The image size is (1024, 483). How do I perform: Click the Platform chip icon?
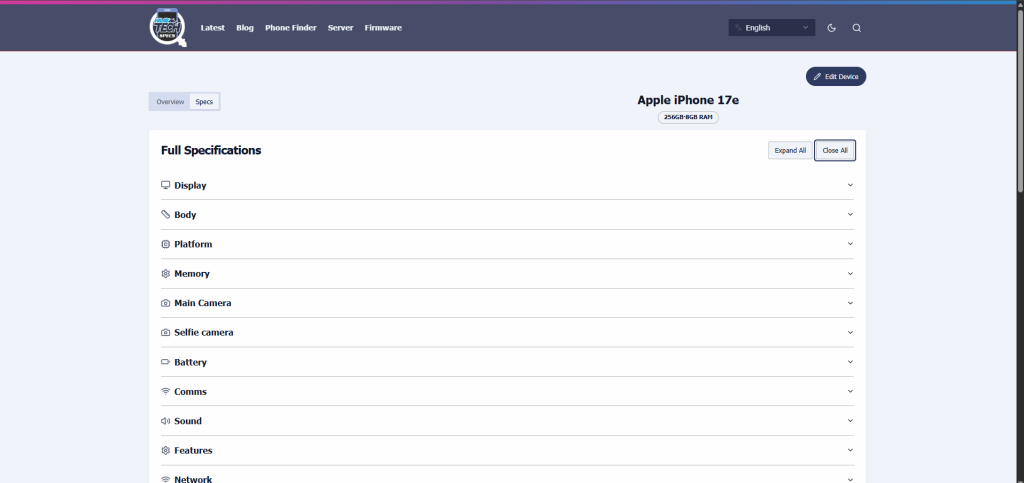pos(165,244)
